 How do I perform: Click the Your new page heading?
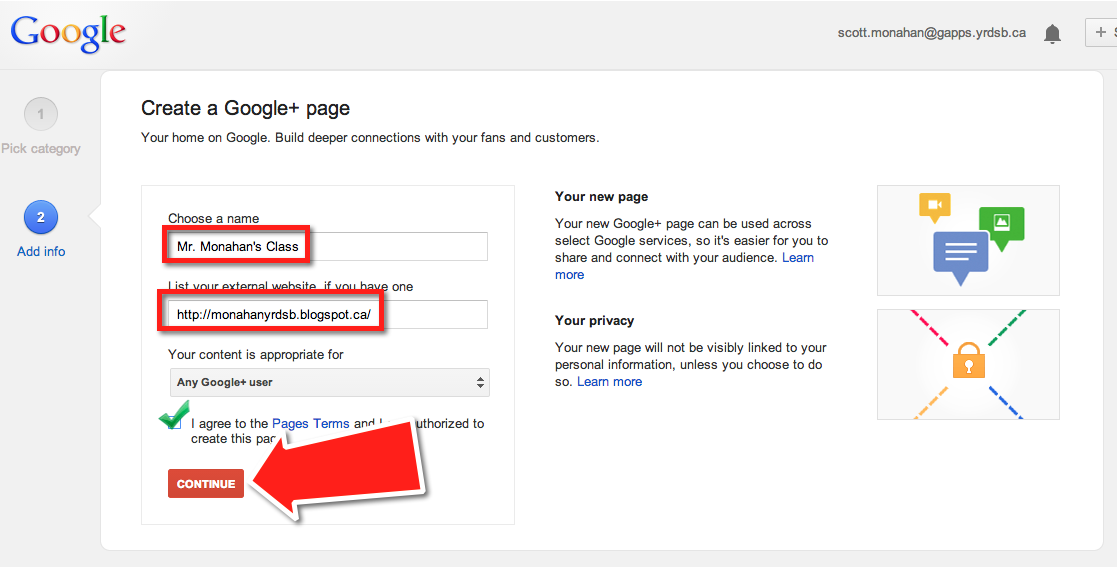tap(602, 197)
